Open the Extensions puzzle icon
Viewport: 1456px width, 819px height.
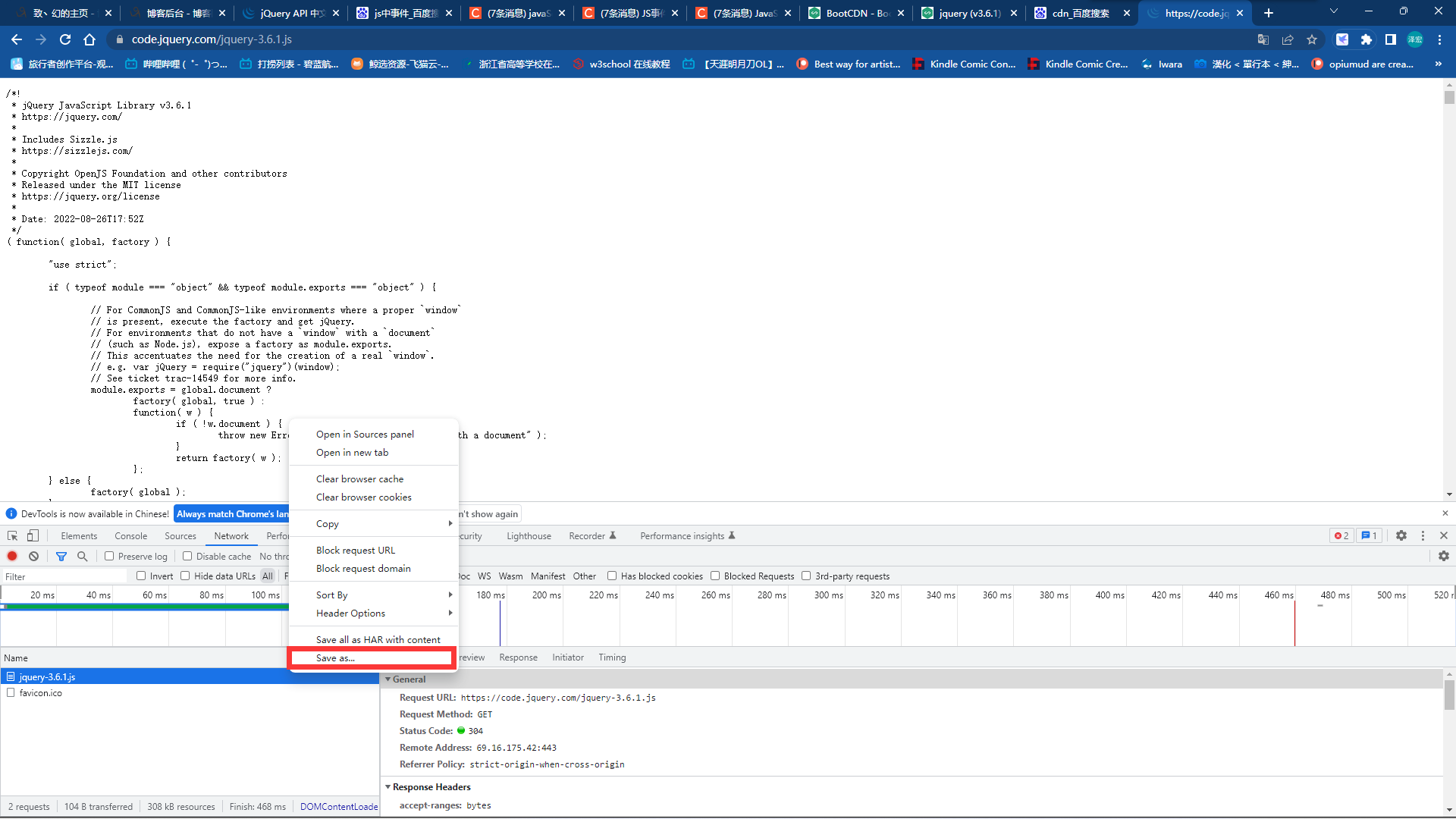(1367, 39)
